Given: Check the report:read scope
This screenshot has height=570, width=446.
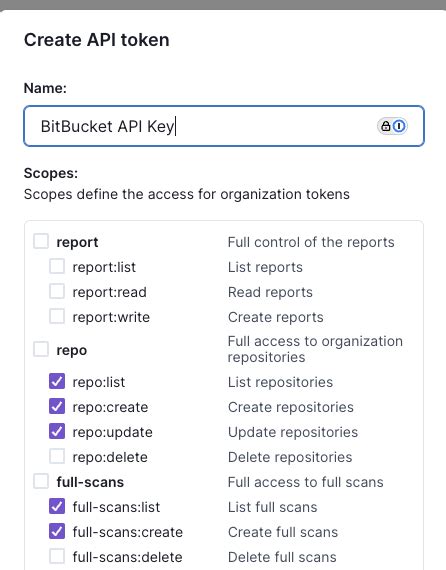Looking at the screenshot, I should [57, 291].
